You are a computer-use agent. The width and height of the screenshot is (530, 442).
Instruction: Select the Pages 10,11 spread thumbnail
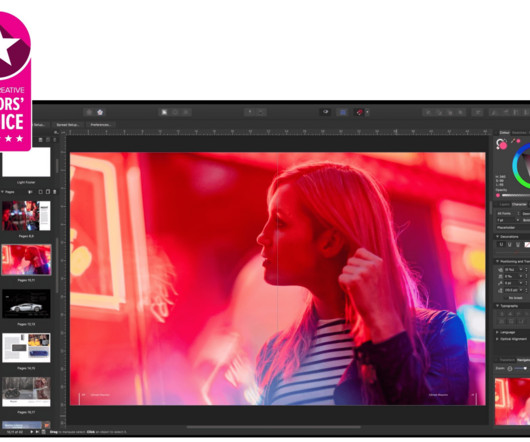point(26,260)
